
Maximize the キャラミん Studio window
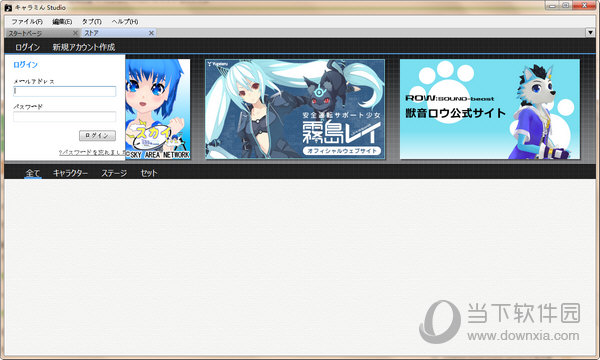(x=566, y=5)
